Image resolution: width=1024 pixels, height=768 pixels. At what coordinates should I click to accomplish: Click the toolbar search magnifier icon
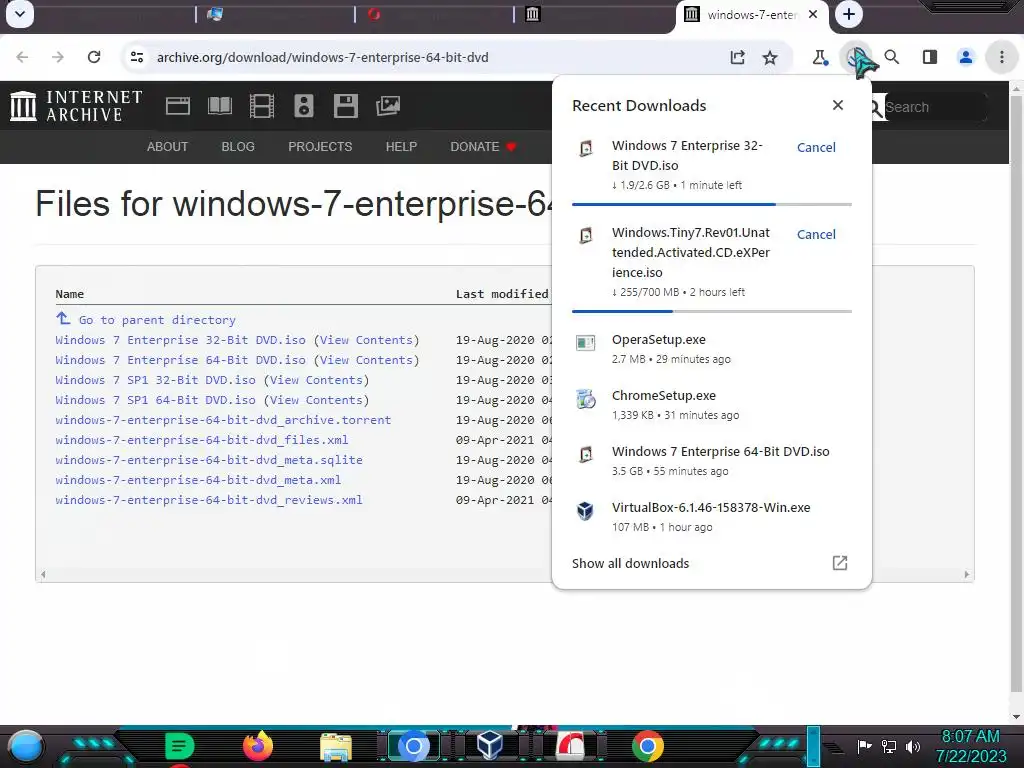pos(891,57)
